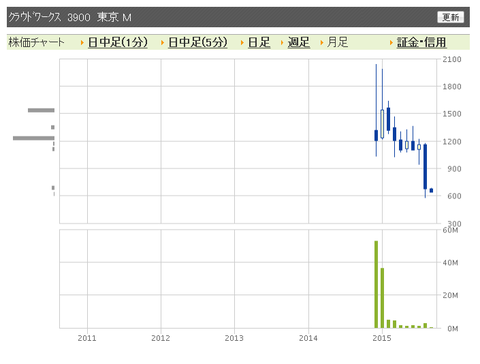Open the 日中足(1分) intraday chart link
Screen dimensions: 480x364
[118, 42]
